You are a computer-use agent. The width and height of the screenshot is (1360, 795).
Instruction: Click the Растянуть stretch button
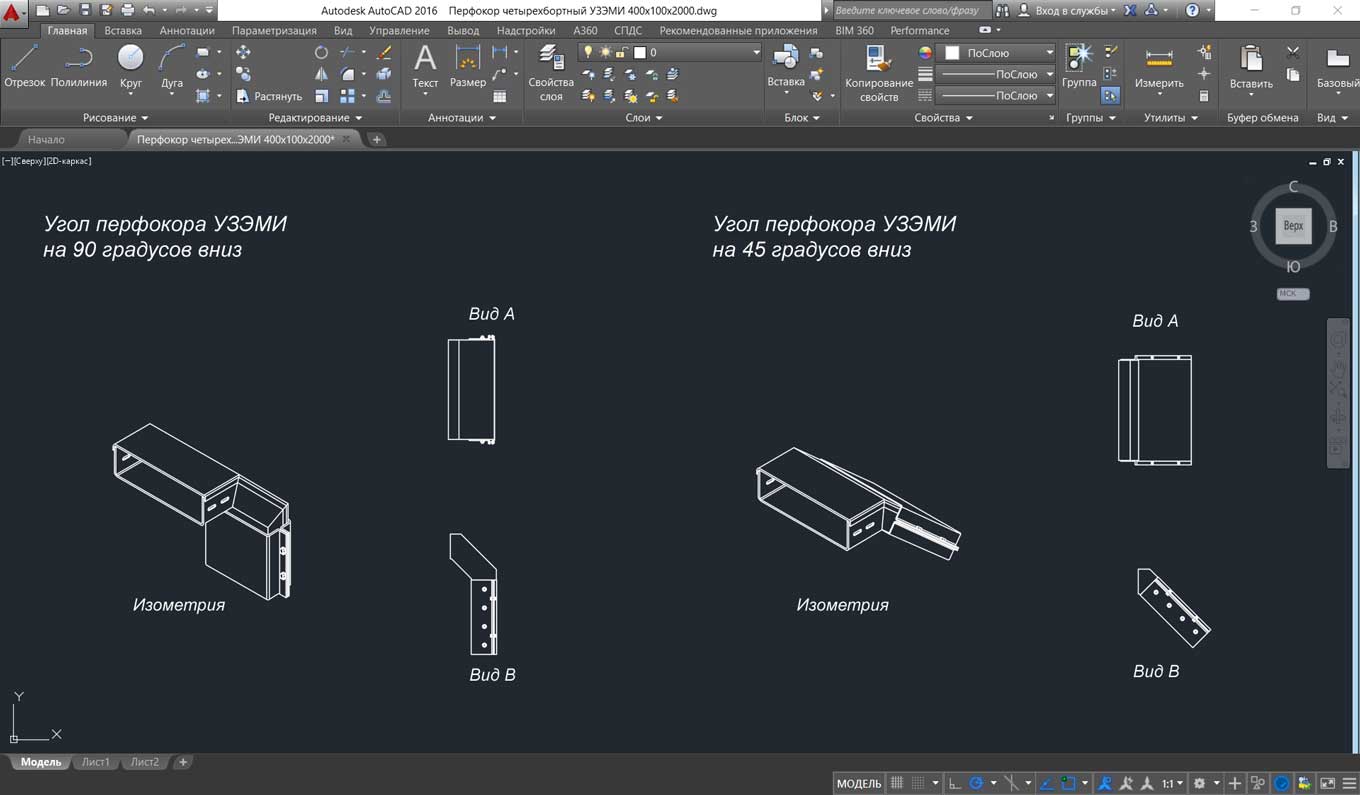pyautogui.click(x=269, y=96)
